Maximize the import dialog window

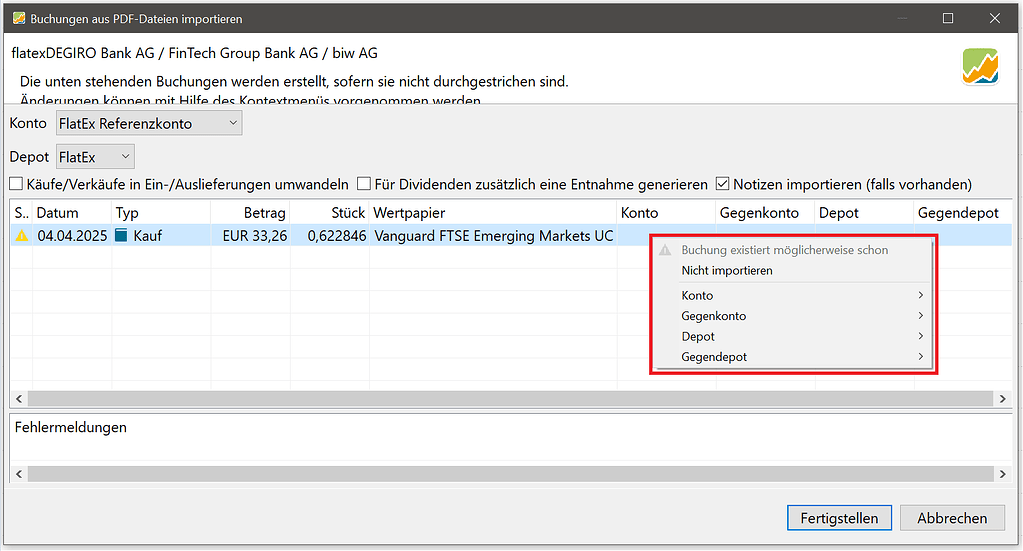[x=948, y=18]
